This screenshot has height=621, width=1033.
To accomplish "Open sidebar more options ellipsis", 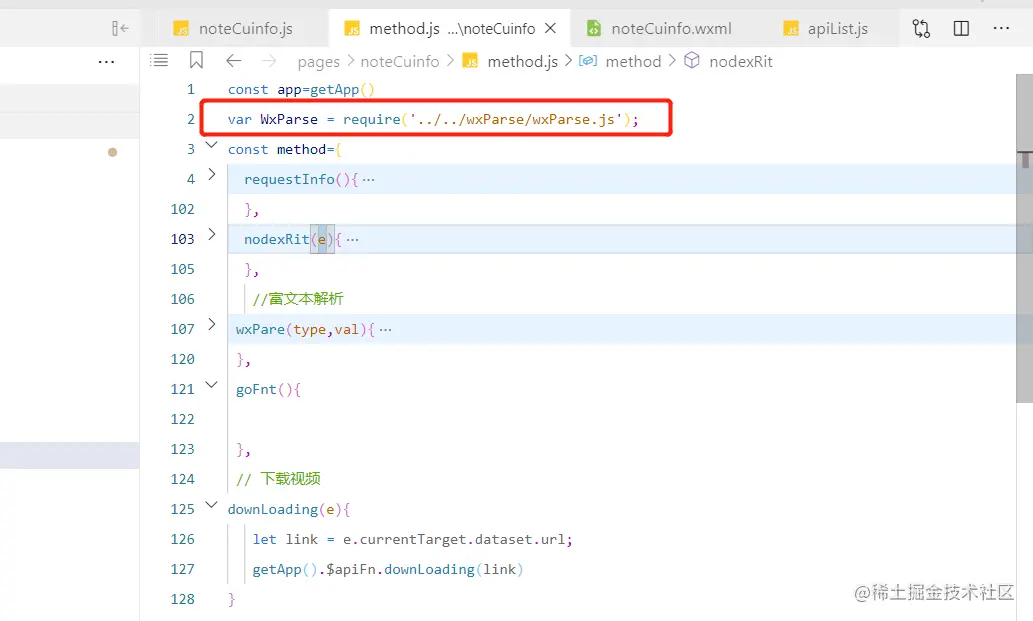I will [106, 62].
